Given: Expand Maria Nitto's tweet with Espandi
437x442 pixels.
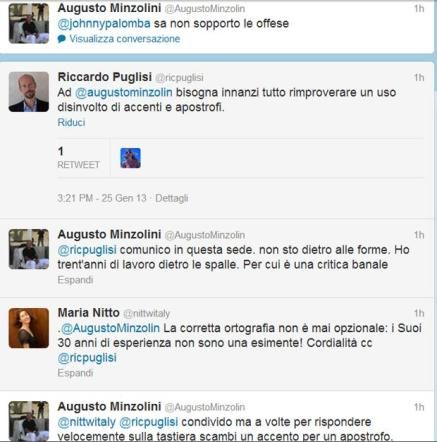Looking at the screenshot, I should click(75, 372).
